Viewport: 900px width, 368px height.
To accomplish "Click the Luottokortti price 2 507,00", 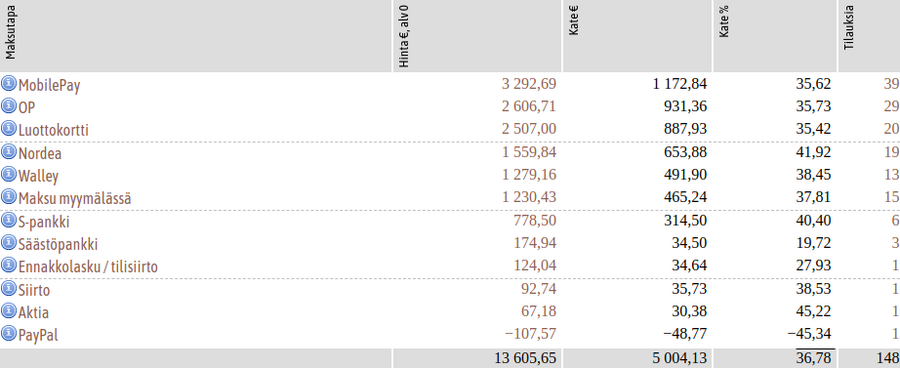I will coord(529,129).
